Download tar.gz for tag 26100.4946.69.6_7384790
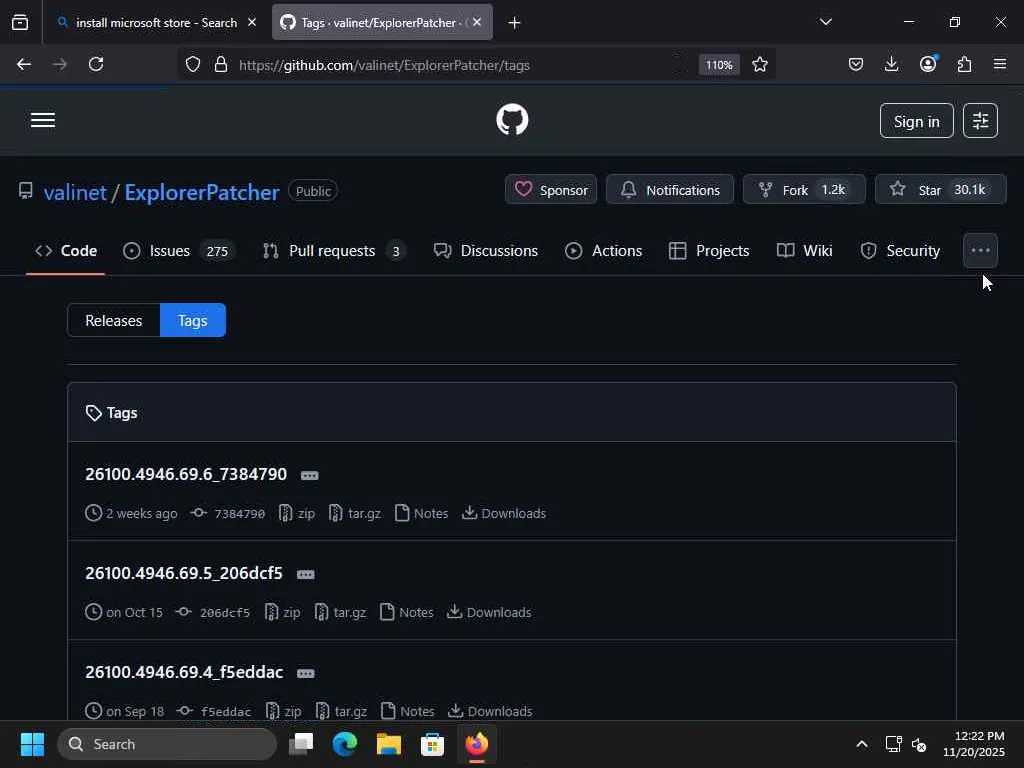Image resolution: width=1024 pixels, height=768 pixels. (355, 513)
